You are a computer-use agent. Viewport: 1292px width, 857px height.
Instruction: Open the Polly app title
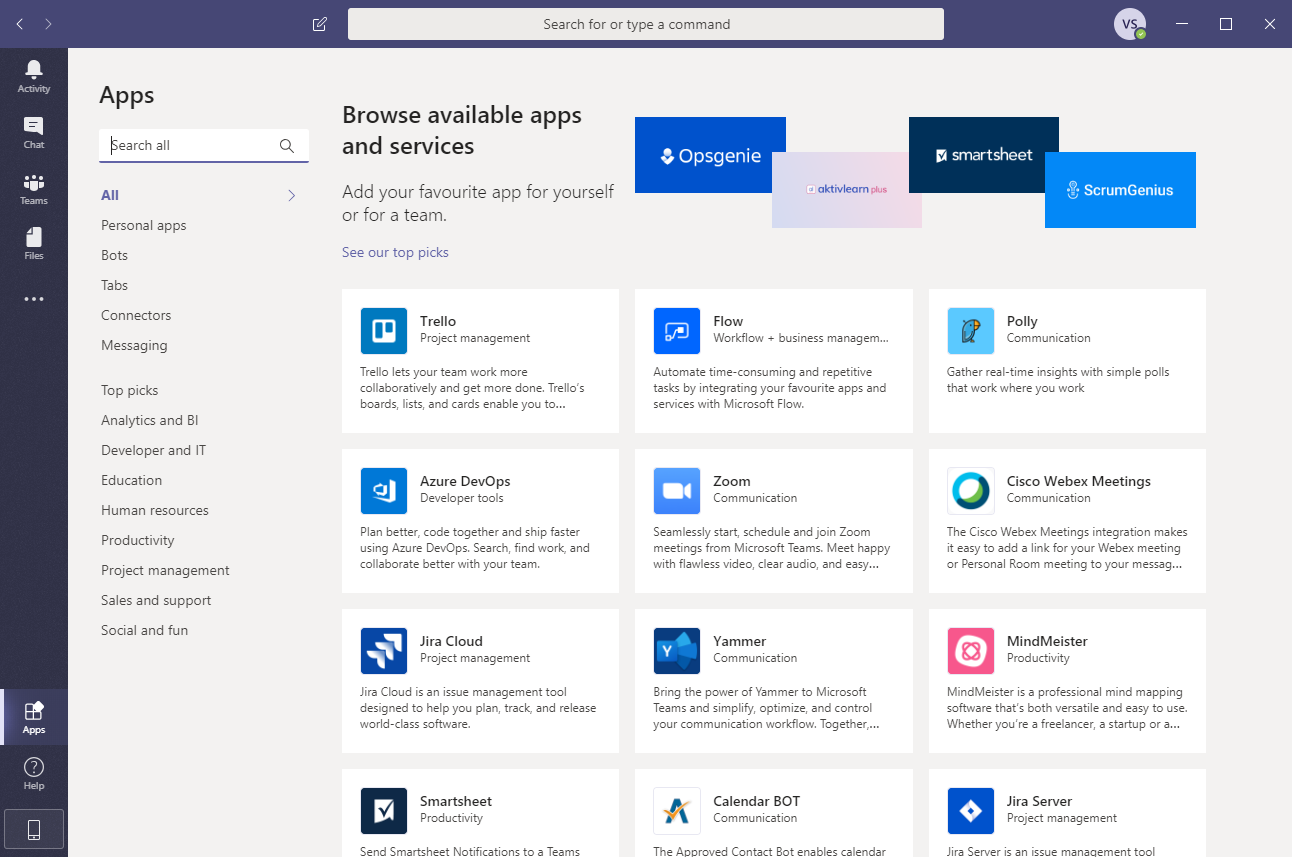click(x=1022, y=321)
